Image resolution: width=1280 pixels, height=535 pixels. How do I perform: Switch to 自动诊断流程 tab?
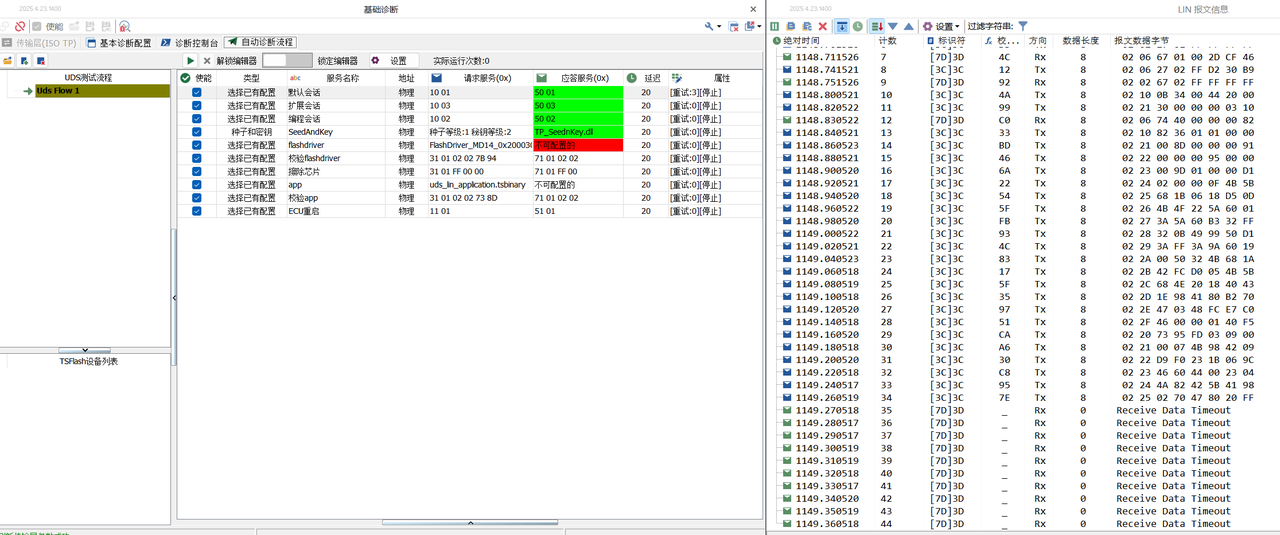260,43
